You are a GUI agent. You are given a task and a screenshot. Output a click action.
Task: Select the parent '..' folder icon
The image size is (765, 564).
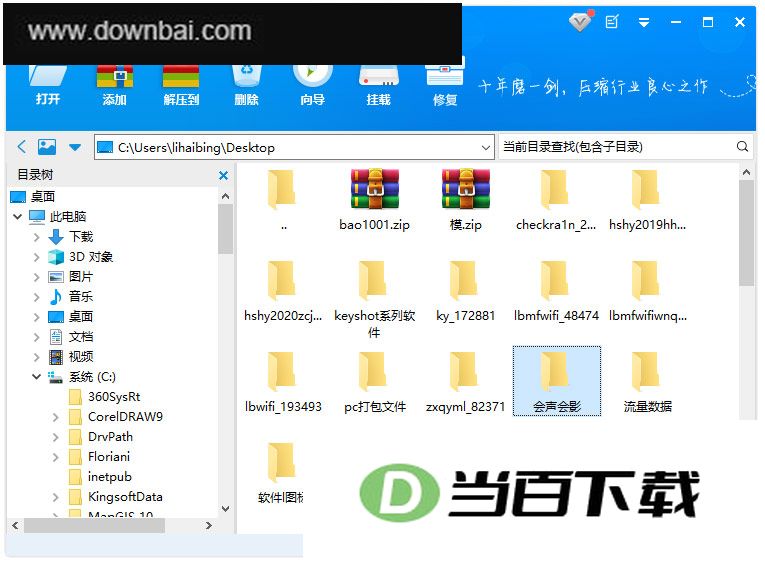[x=282, y=189]
